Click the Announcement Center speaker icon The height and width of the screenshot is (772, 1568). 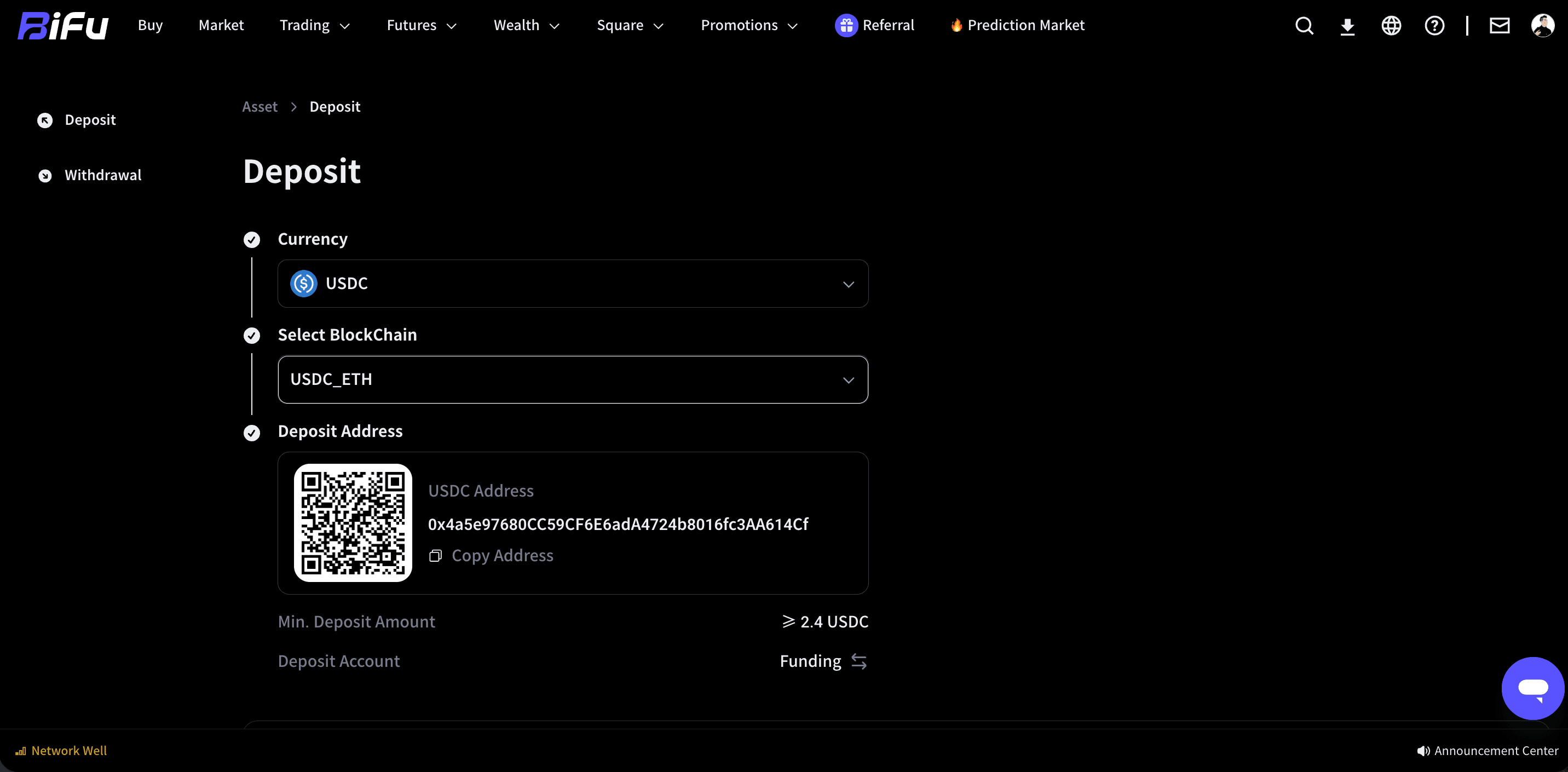(1423, 751)
